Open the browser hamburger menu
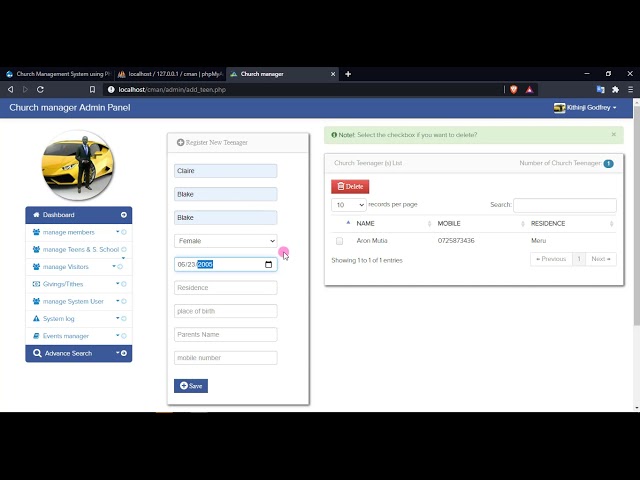Image resolution: width=640 pixels, height=480 pixels. (631, 89)
